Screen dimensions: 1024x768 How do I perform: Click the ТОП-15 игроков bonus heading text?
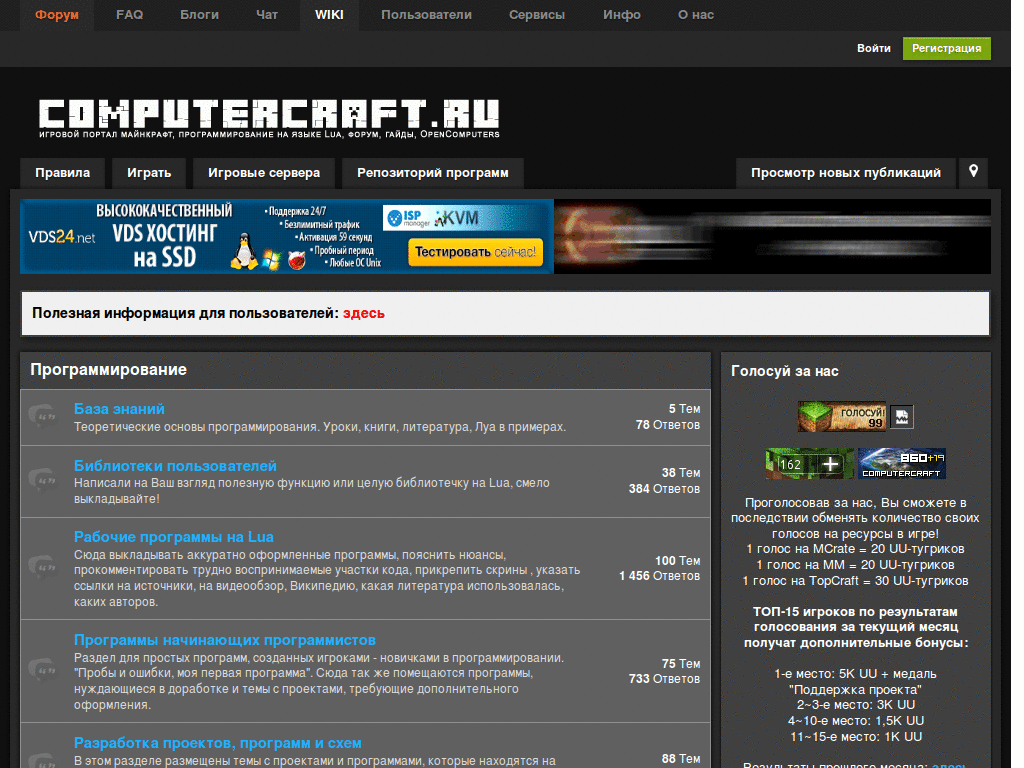tap(856, 628)
